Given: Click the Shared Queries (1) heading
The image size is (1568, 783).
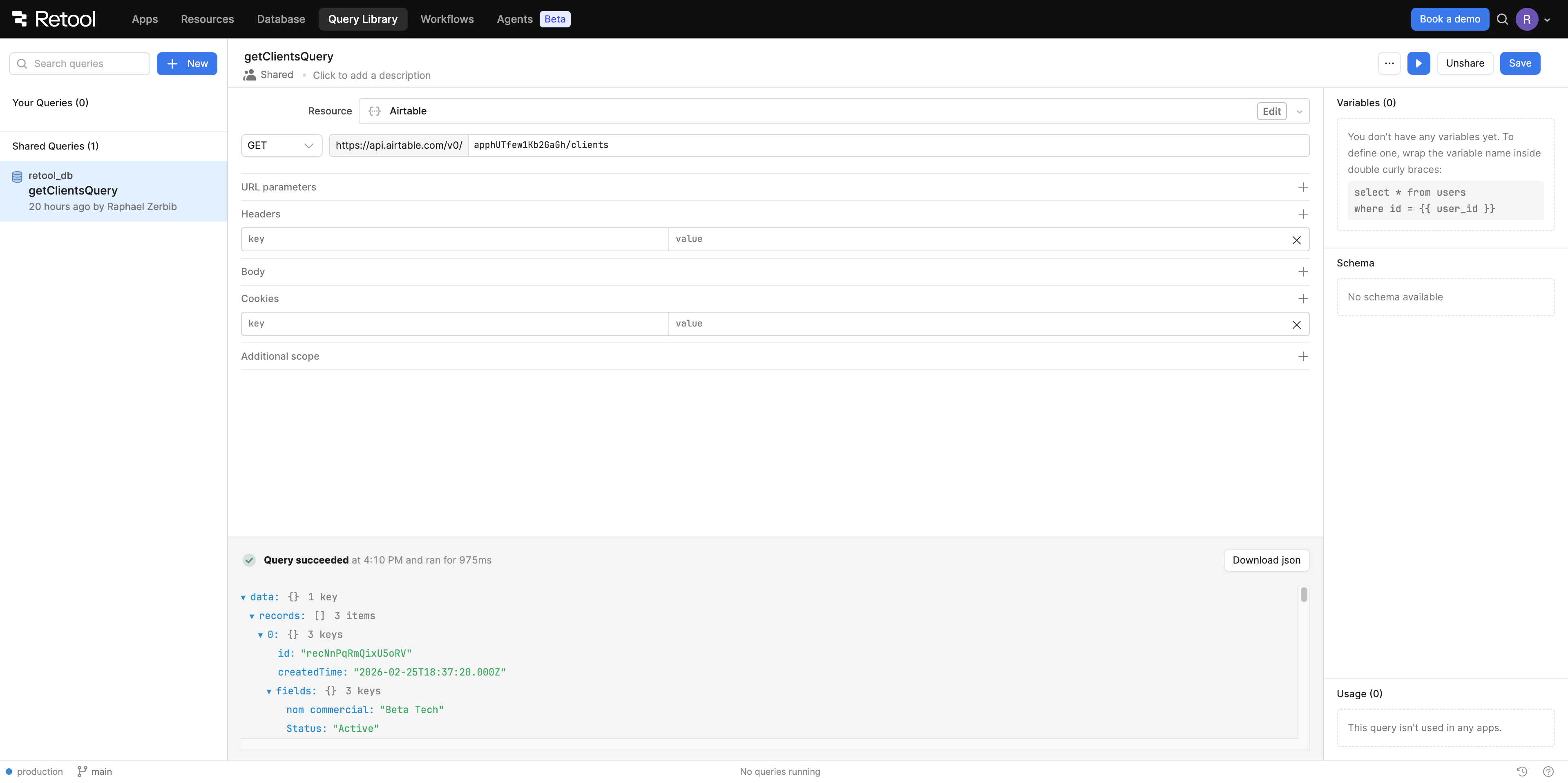Looking at the screenshot, I should (56, 146).
